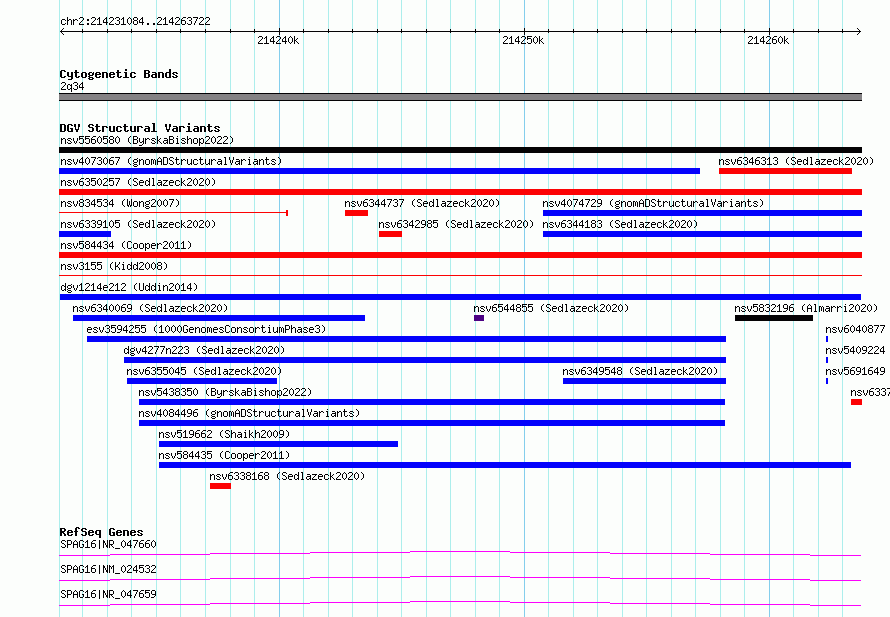Click SPAG16|NM_024532 gene label
Image resolution: width=890 pixels, height=617 pixels.
click(108, 569)
